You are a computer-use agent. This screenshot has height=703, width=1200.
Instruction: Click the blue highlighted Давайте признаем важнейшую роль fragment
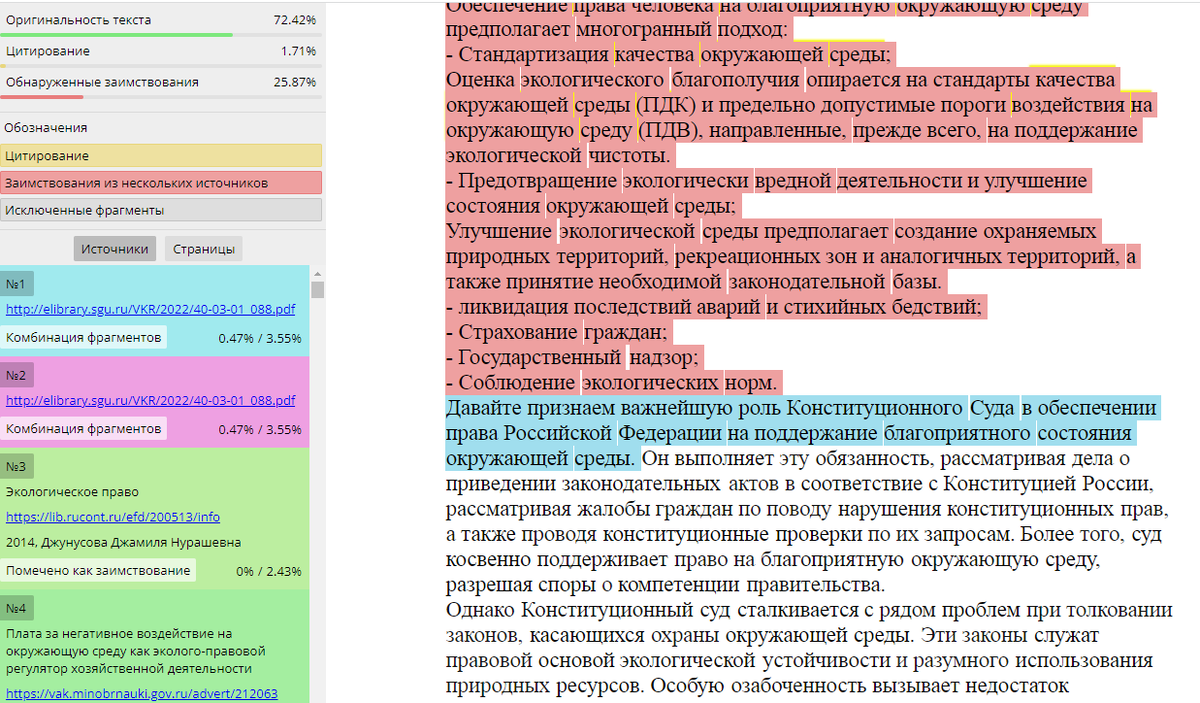tap(802, 434)
